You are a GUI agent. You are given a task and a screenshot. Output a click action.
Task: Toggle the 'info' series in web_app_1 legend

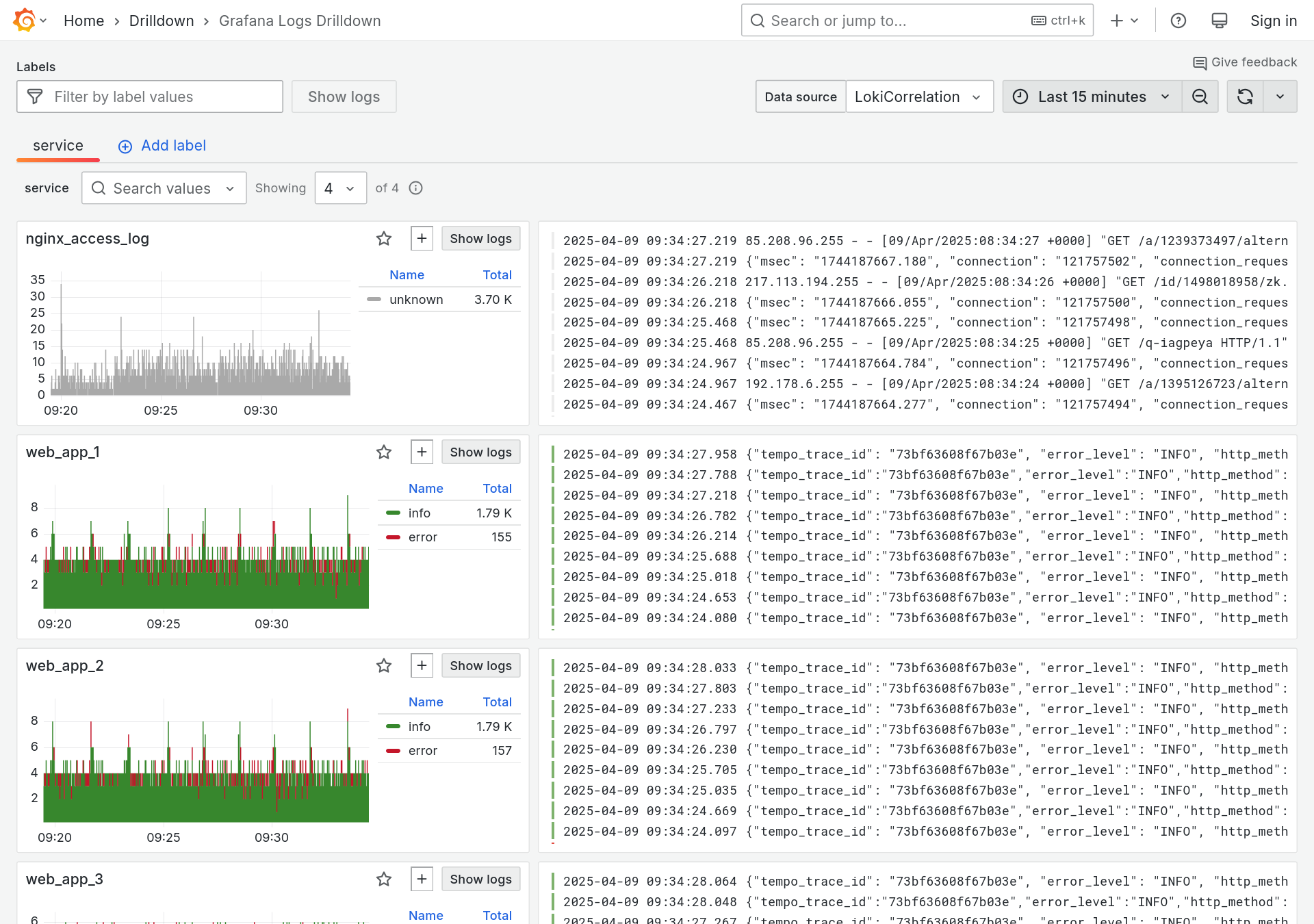(419, 513)
